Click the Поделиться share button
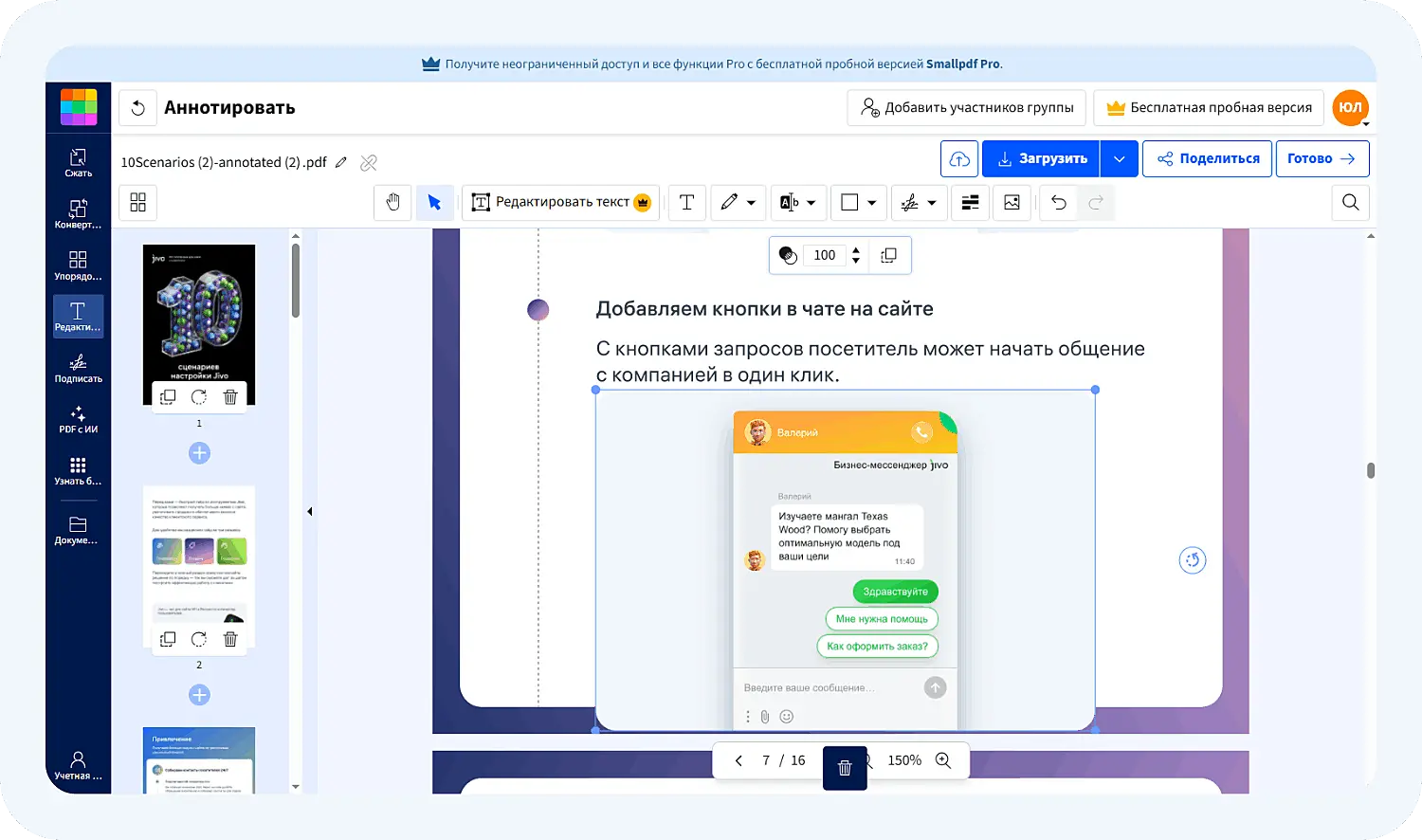The height and width of the screenshot is (840, 1422). pyautogui.click(x=1208, y=158)
